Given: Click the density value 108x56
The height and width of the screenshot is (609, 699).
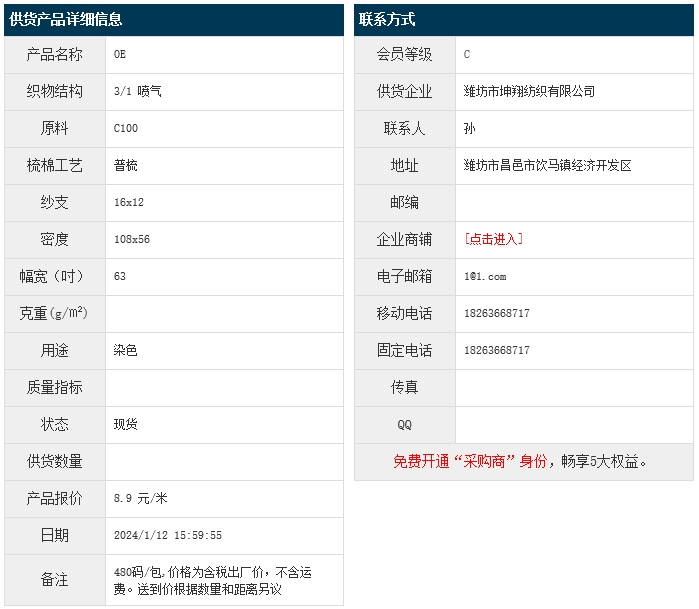Looking at the screenshot, I should click(132, 239).
